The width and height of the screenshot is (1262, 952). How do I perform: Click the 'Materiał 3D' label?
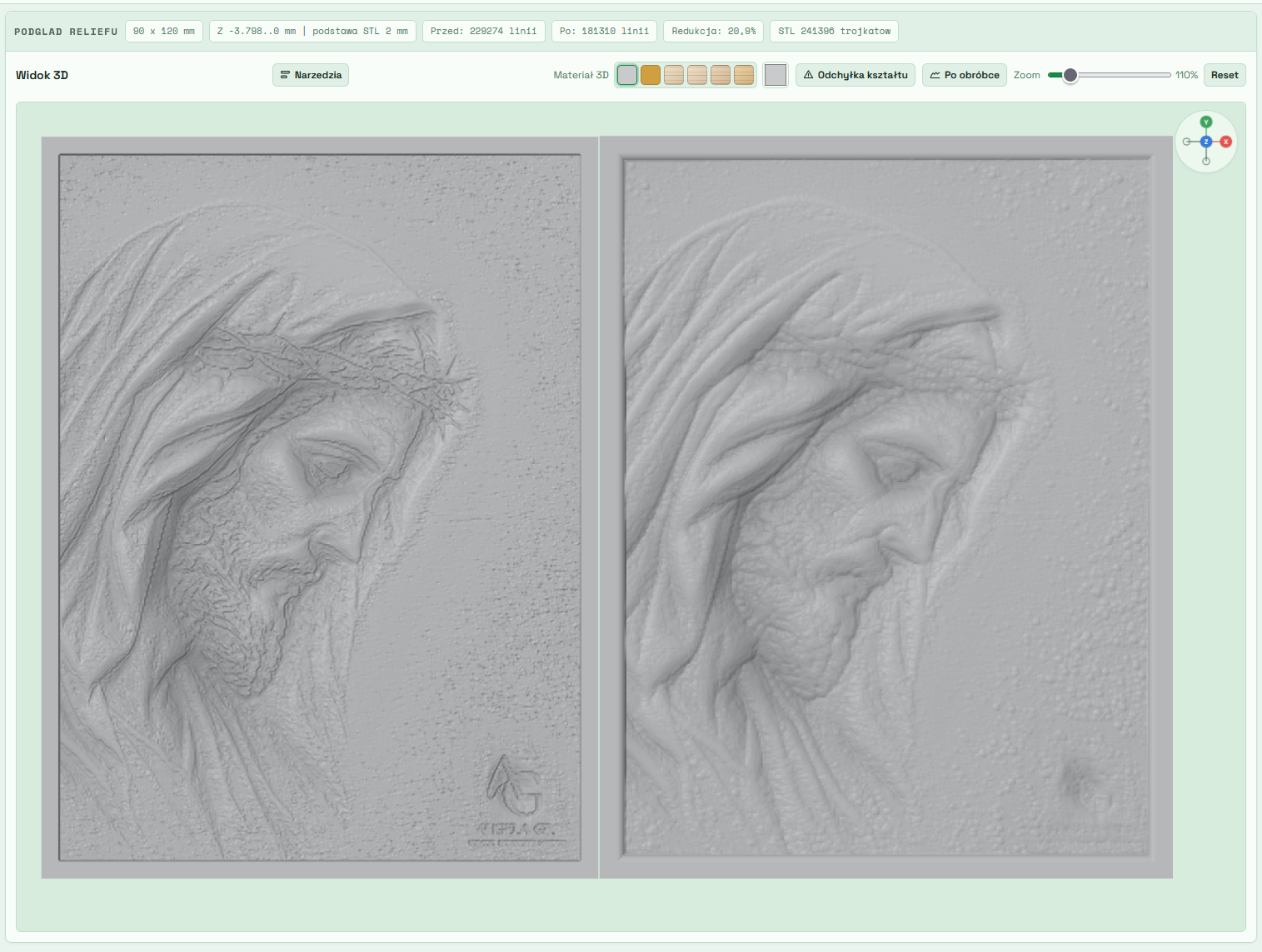(x=581, y=75)
